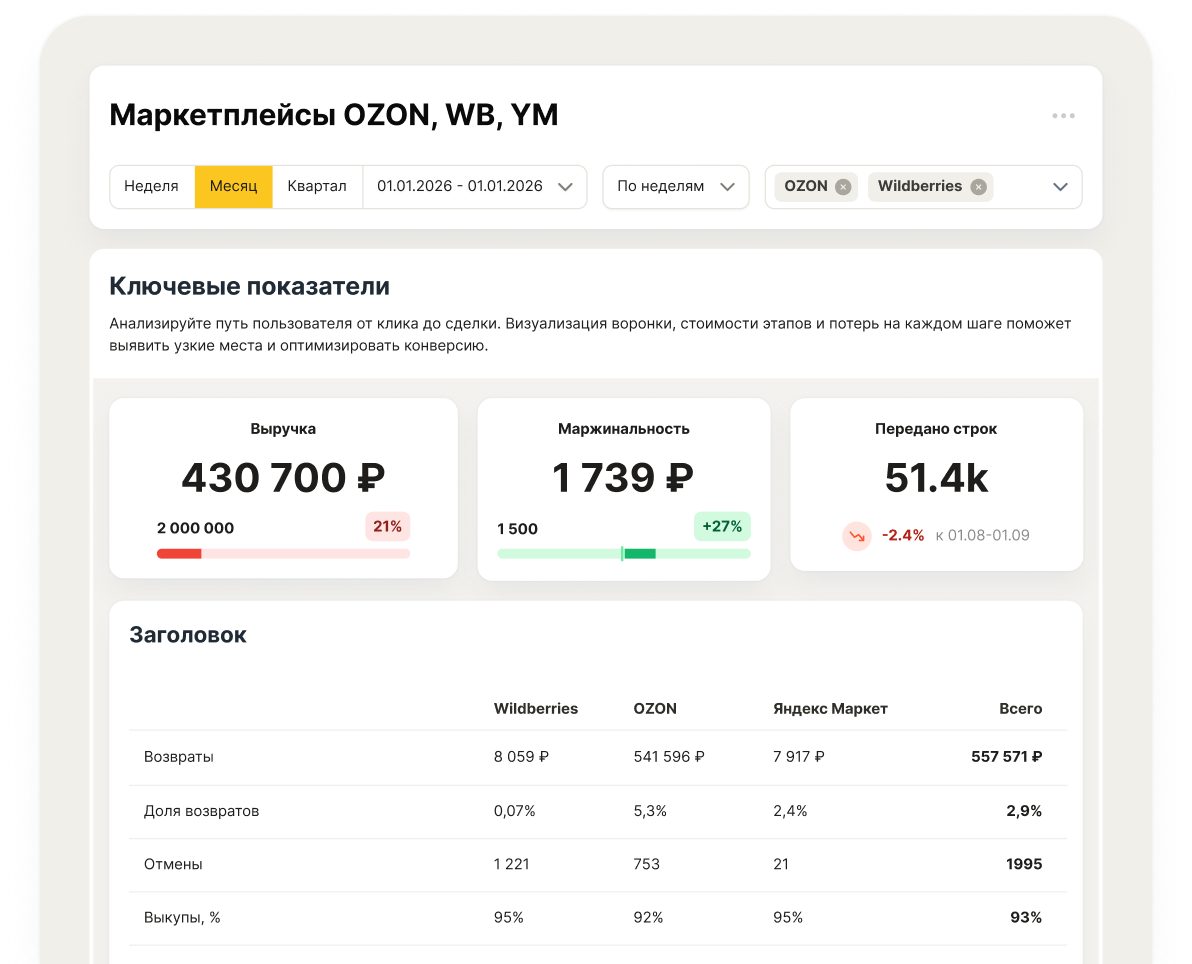Select the highlighted "Месяц" period option
Viewport: 1192px width, 964px height.
[x=234, y=186]
